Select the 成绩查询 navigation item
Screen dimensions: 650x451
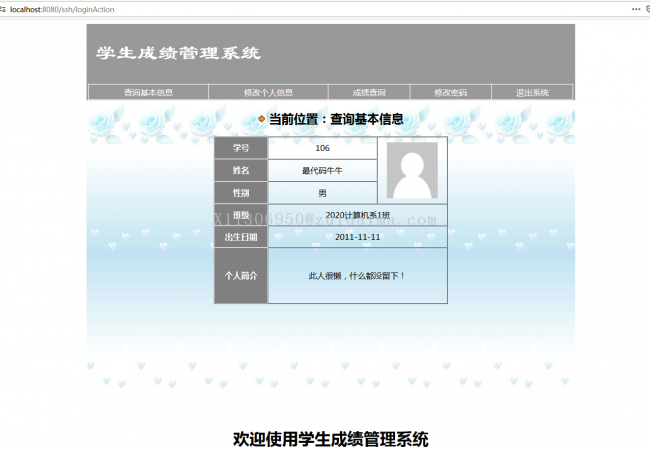point(369,93)
